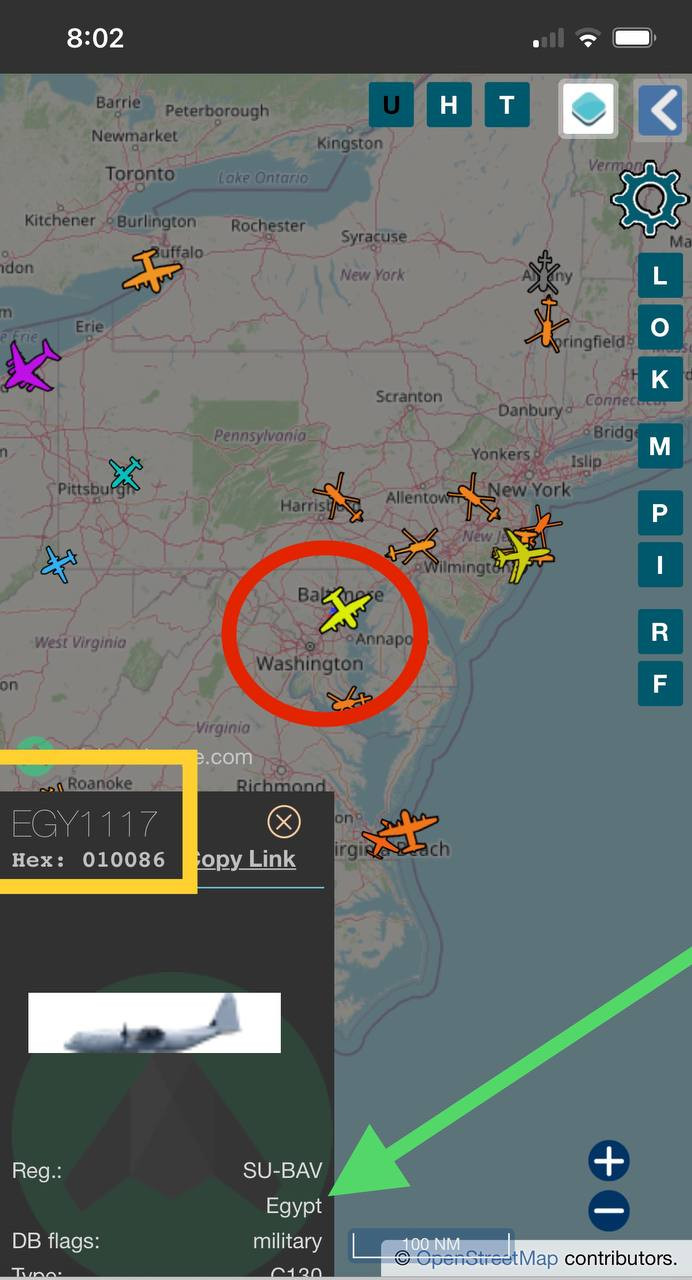Toggle the H button at top
Image resolution: width=692 pixels, height=1280 pixels.
point(449,105)
